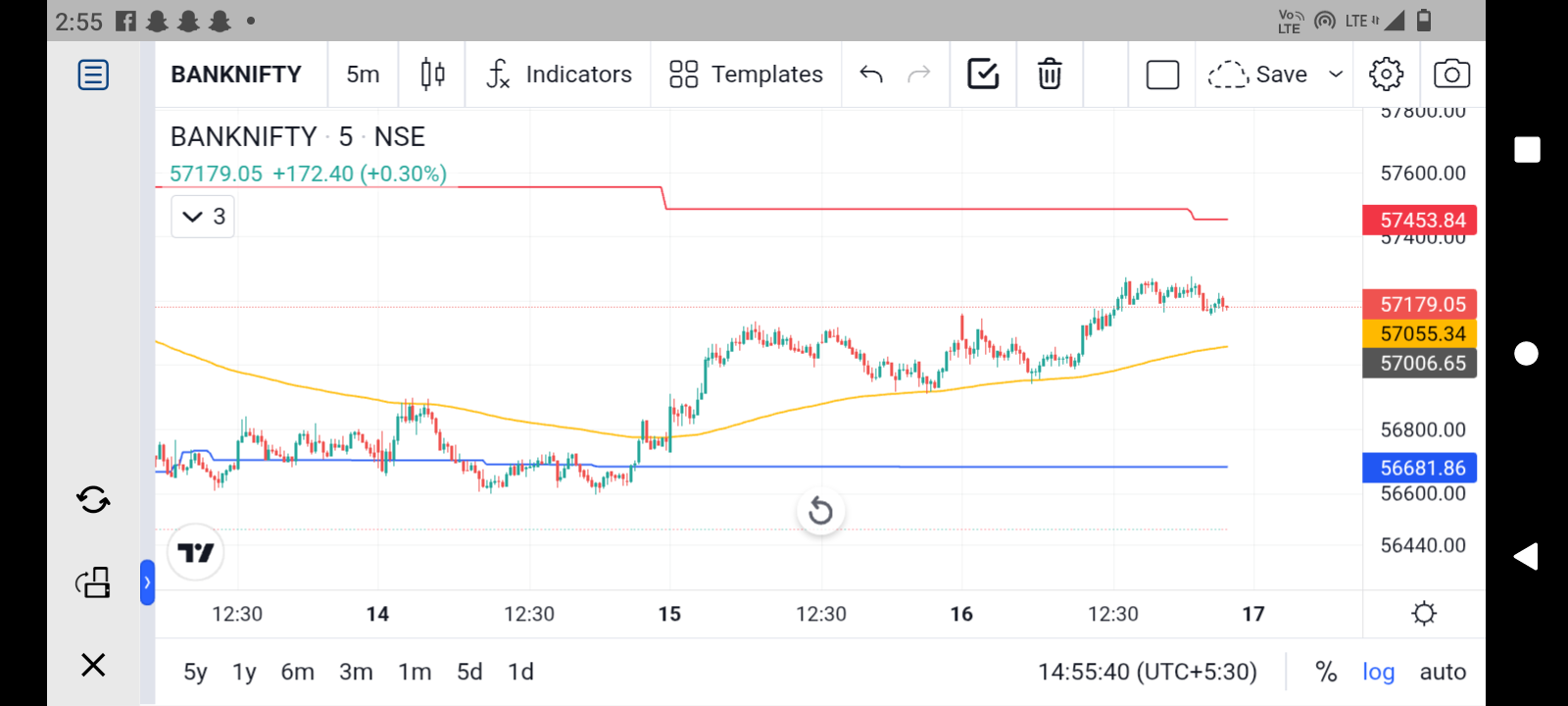Click date label 14 on time axis
The height and width of the screenshot is (706, 1568).
click(377, 614)
